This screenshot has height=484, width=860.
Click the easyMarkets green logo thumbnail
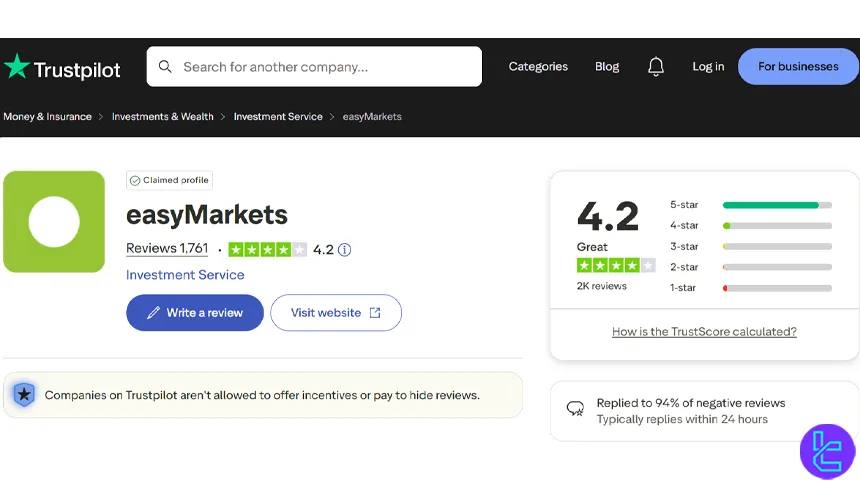(x=54, y=222)
